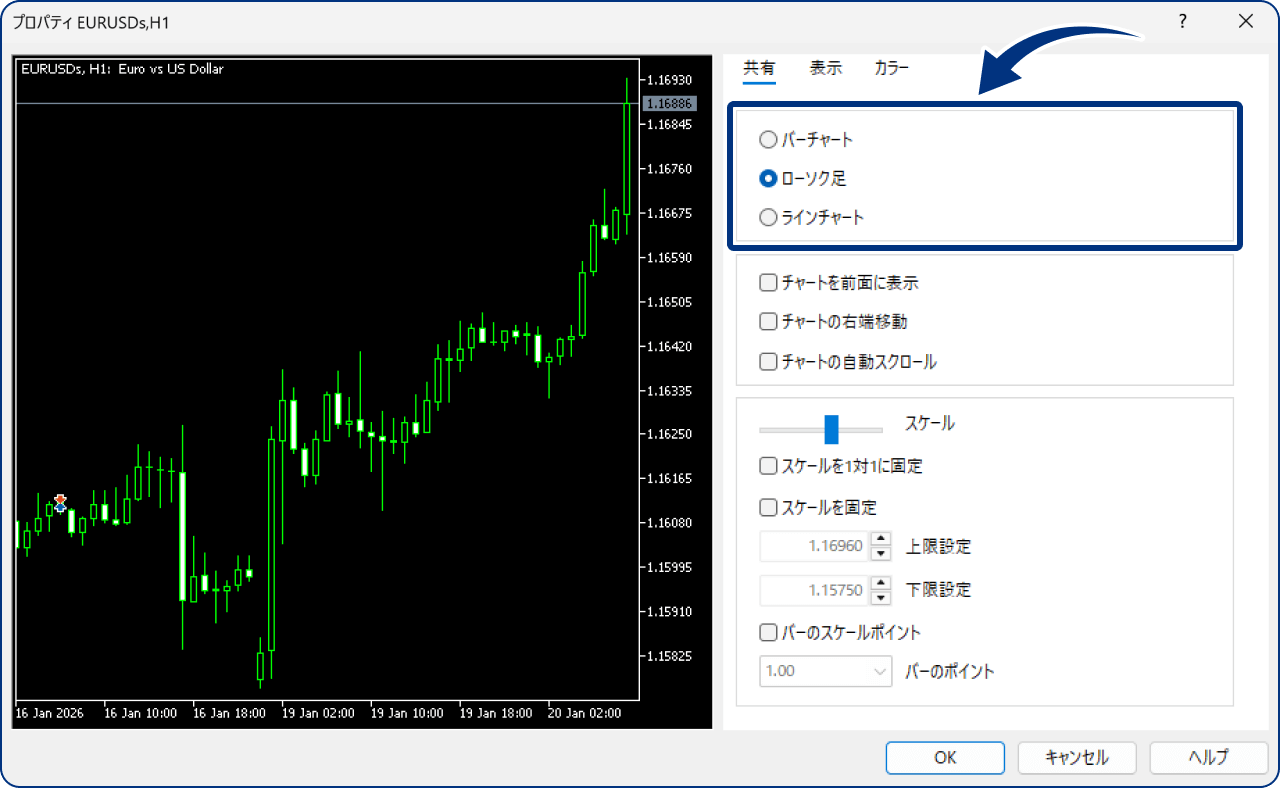The image size is (1280, 788).
Task: Click the 下限設定 input field
Action: [x=815, y=590]
